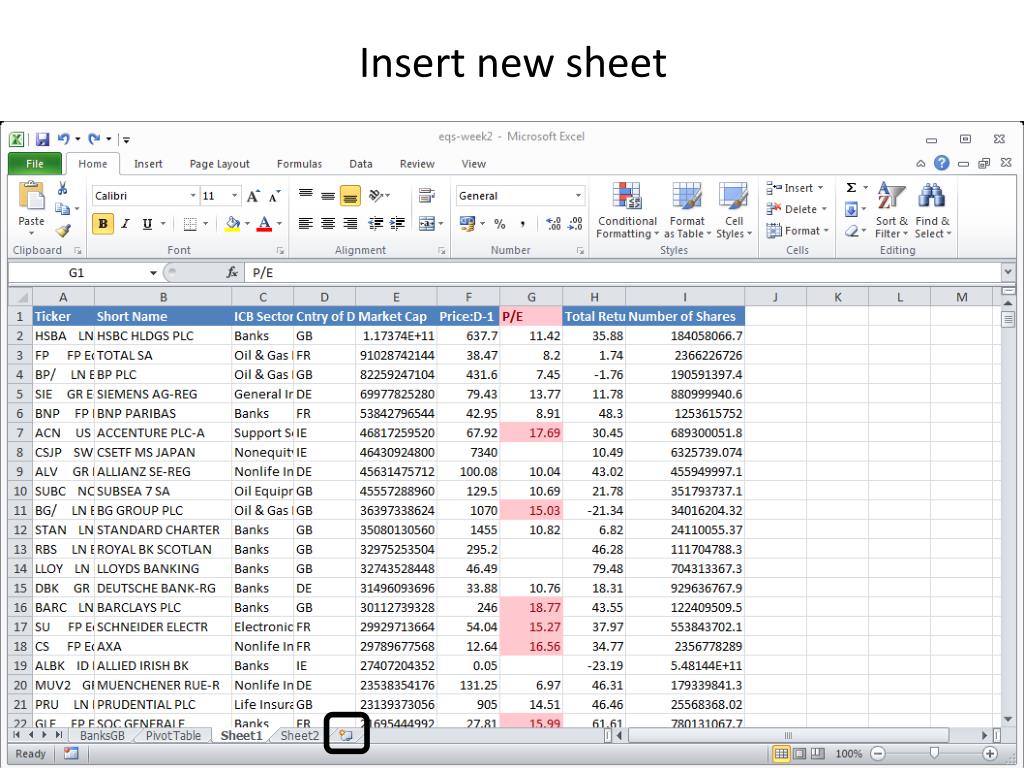Expand the Name Box dropdown arrow
1024x768 pixels.
point(153,273)
